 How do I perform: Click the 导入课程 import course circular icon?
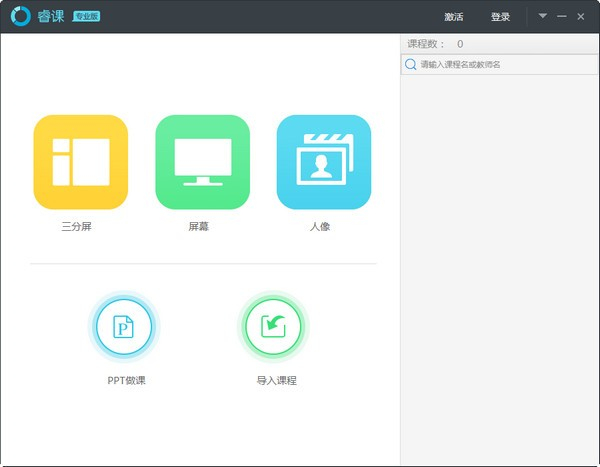pos(273,326)
